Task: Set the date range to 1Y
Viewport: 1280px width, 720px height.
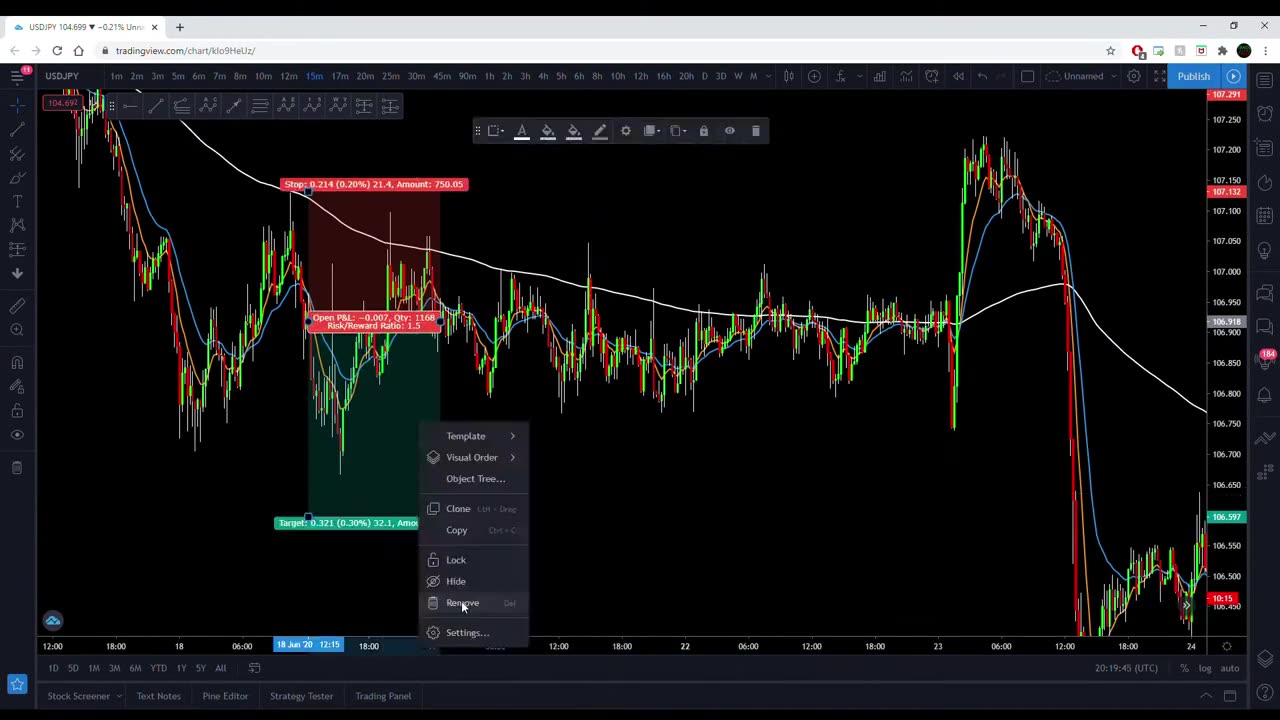Action: coord(181,668)
